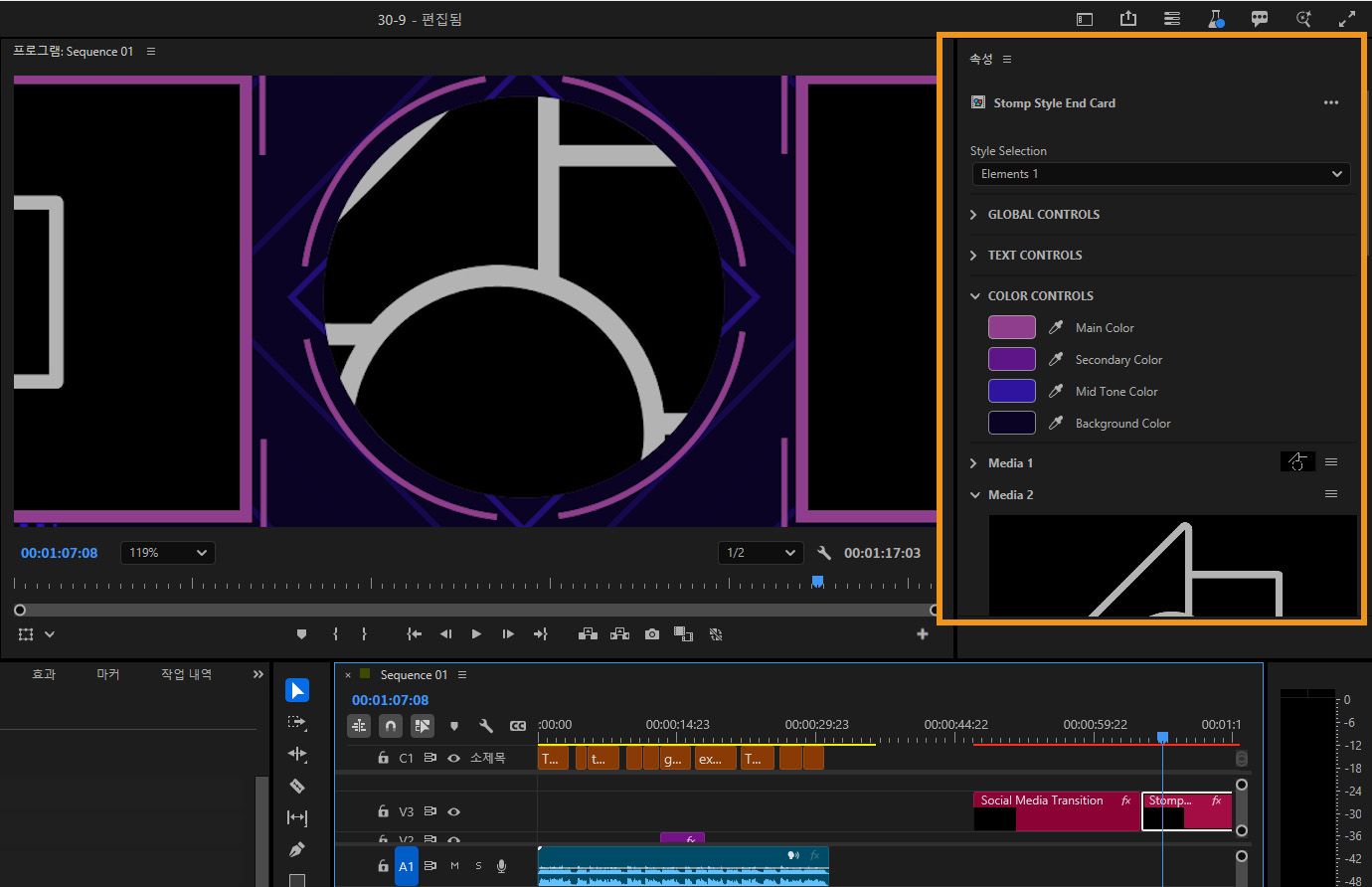Click the Secondary Color swatch

[x=1011, y=359]
